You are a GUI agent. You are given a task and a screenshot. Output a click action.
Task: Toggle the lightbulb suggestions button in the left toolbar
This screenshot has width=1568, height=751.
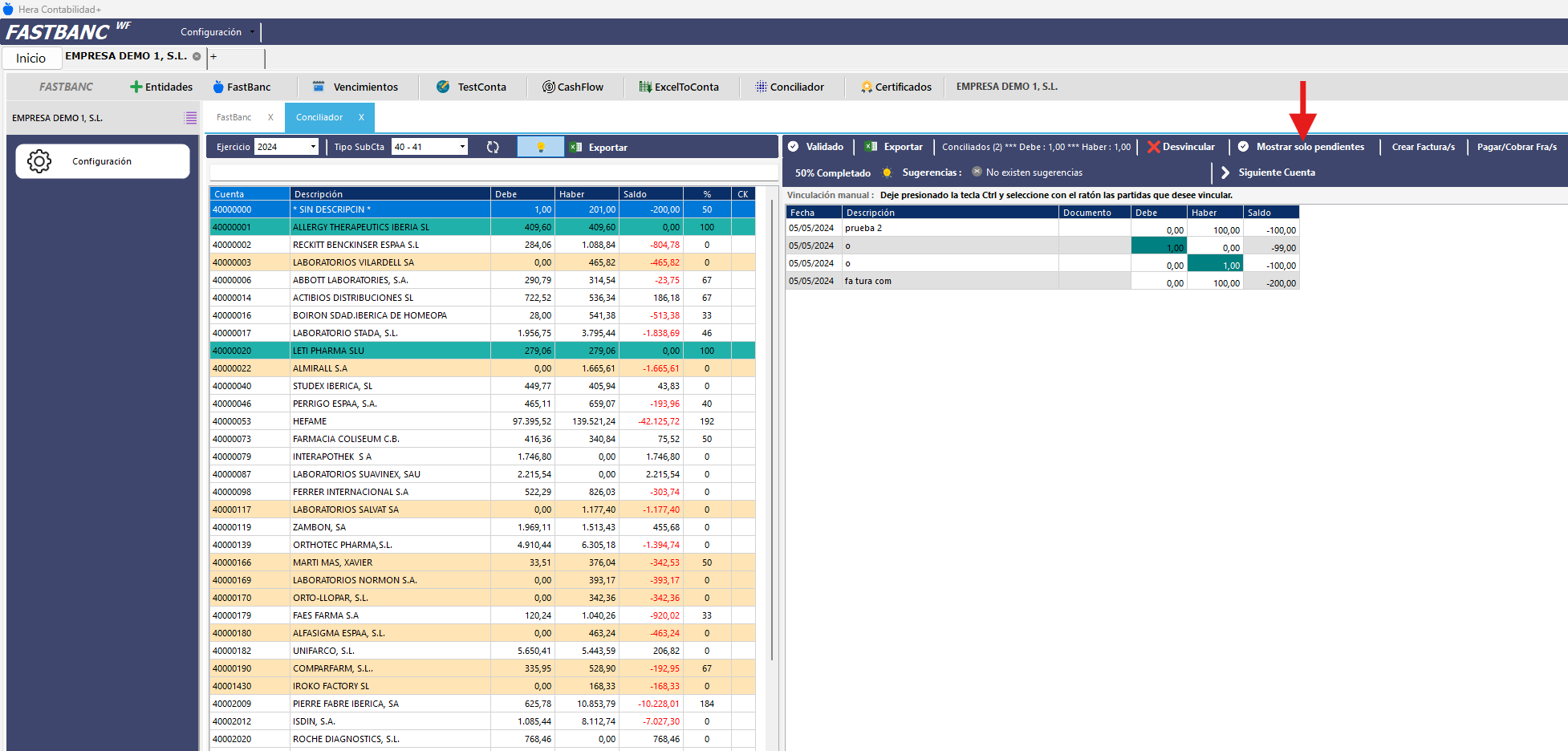(540, 147)
